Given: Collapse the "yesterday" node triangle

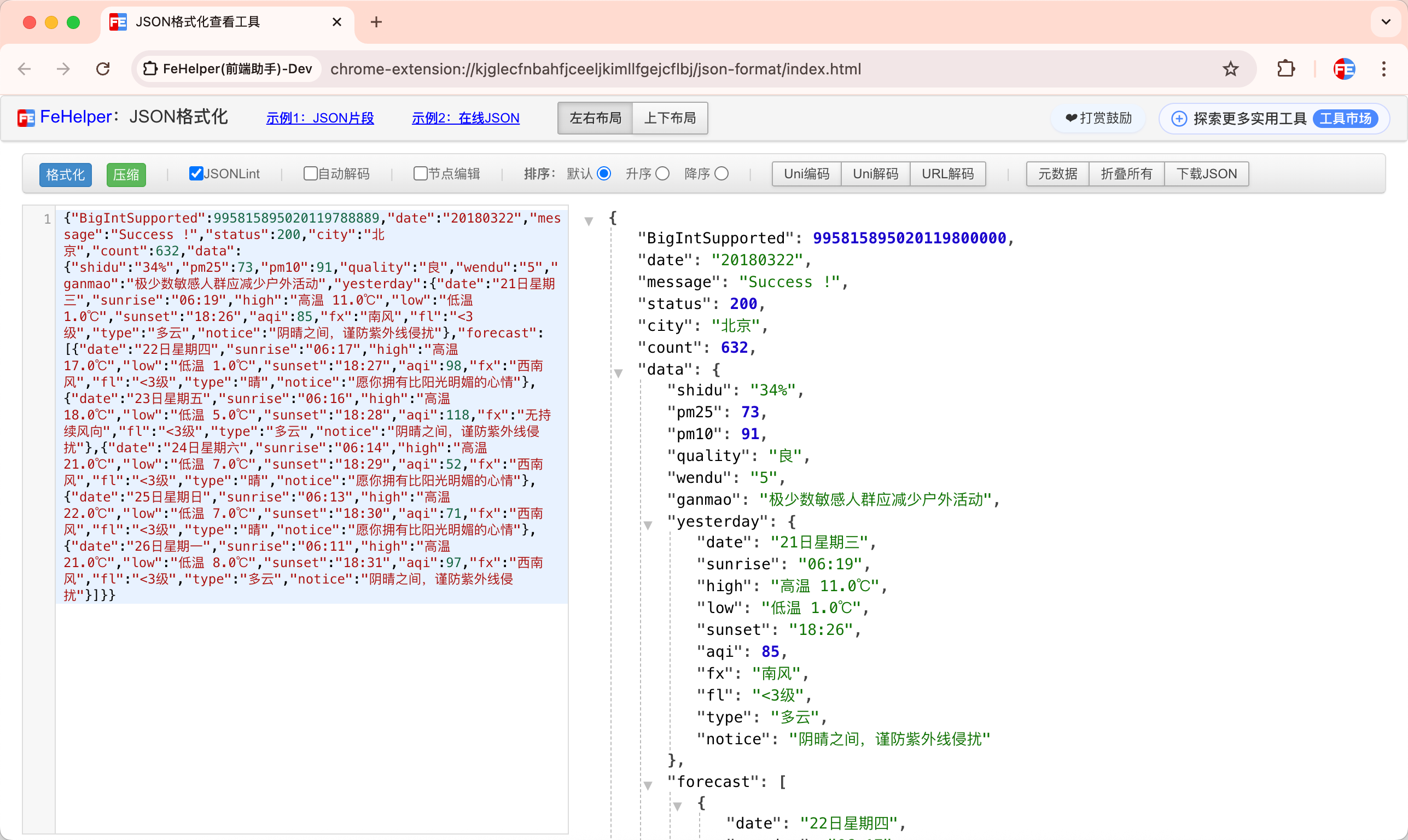Looking at the screenshot, I should coord(648,526).
